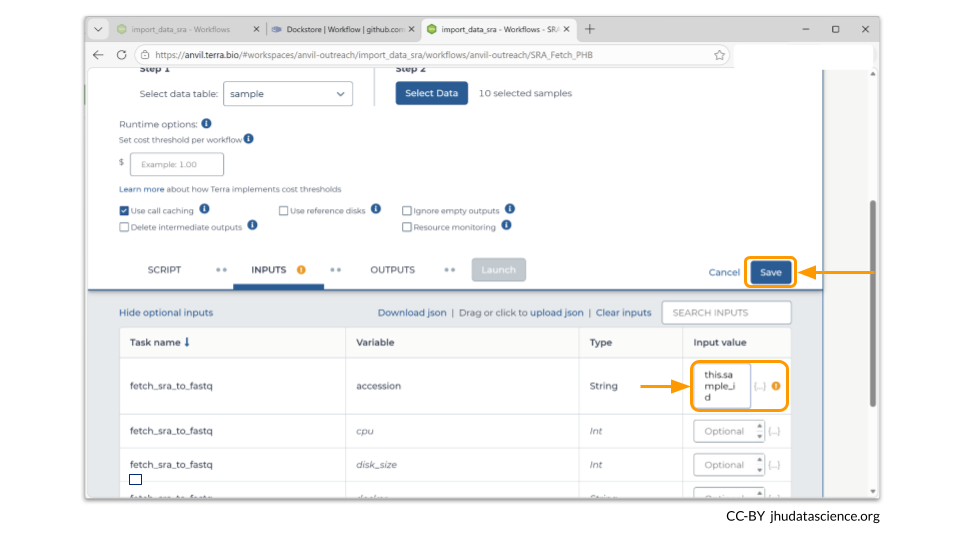
Task: Open struct builder braces for disk_size row
Action: 774,465
